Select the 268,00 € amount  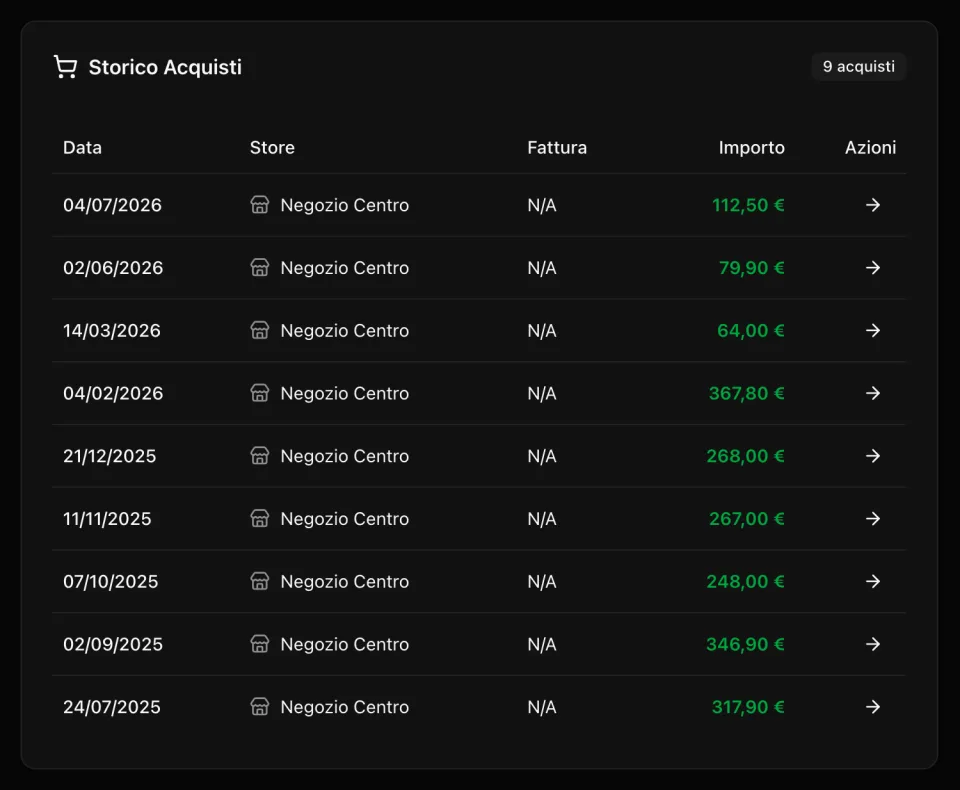[x=746, y=456]
